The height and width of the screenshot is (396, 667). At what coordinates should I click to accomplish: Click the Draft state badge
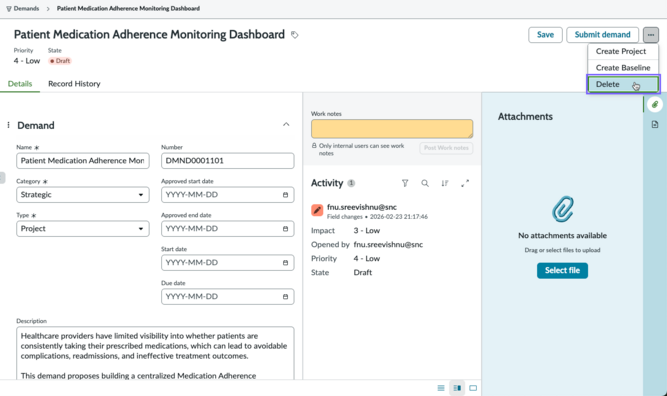pos(60,61)
